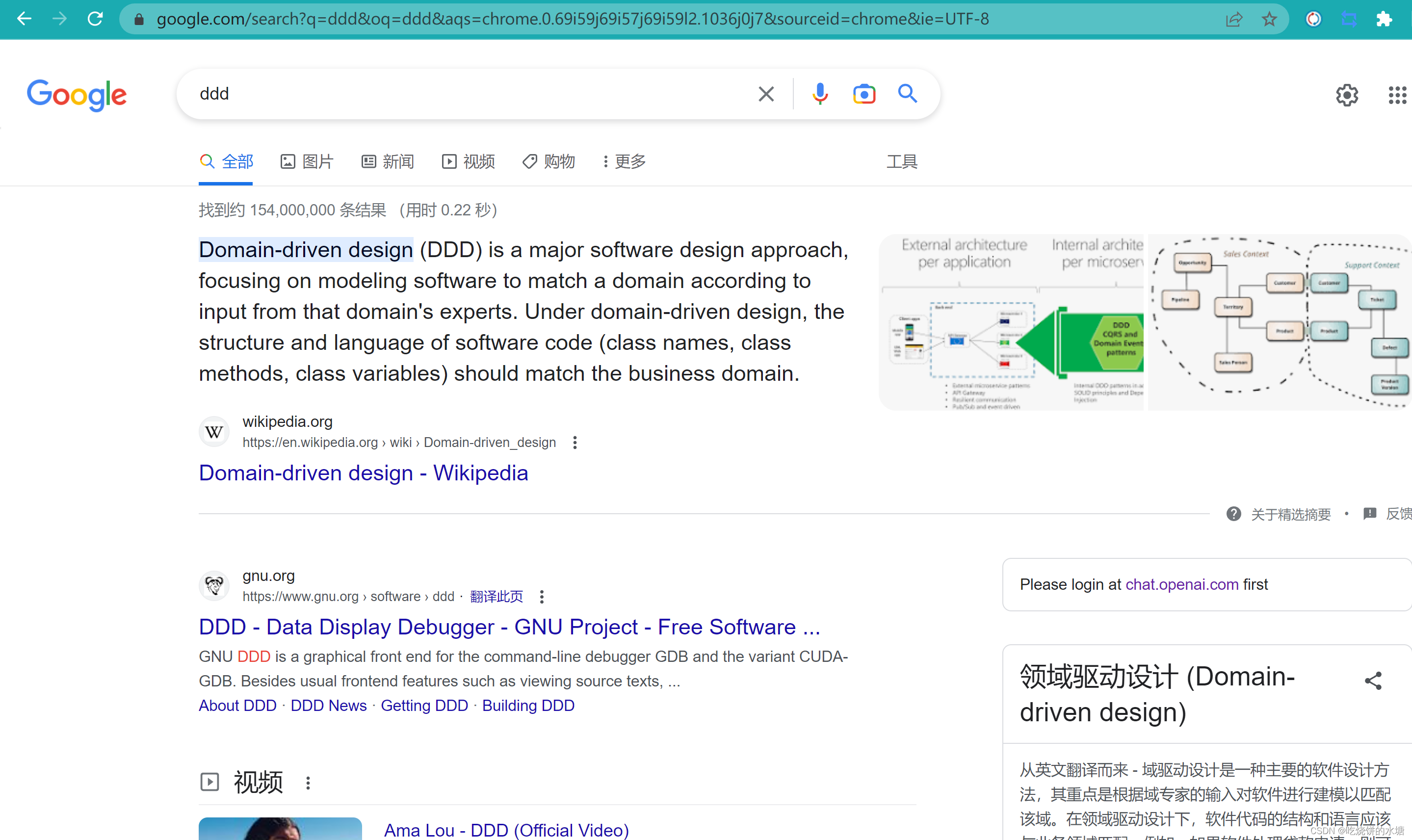Share the knowledge panel for 领域驱动设计
The height and width of the screenshot is (840, 1412).
pos(1373,681)
